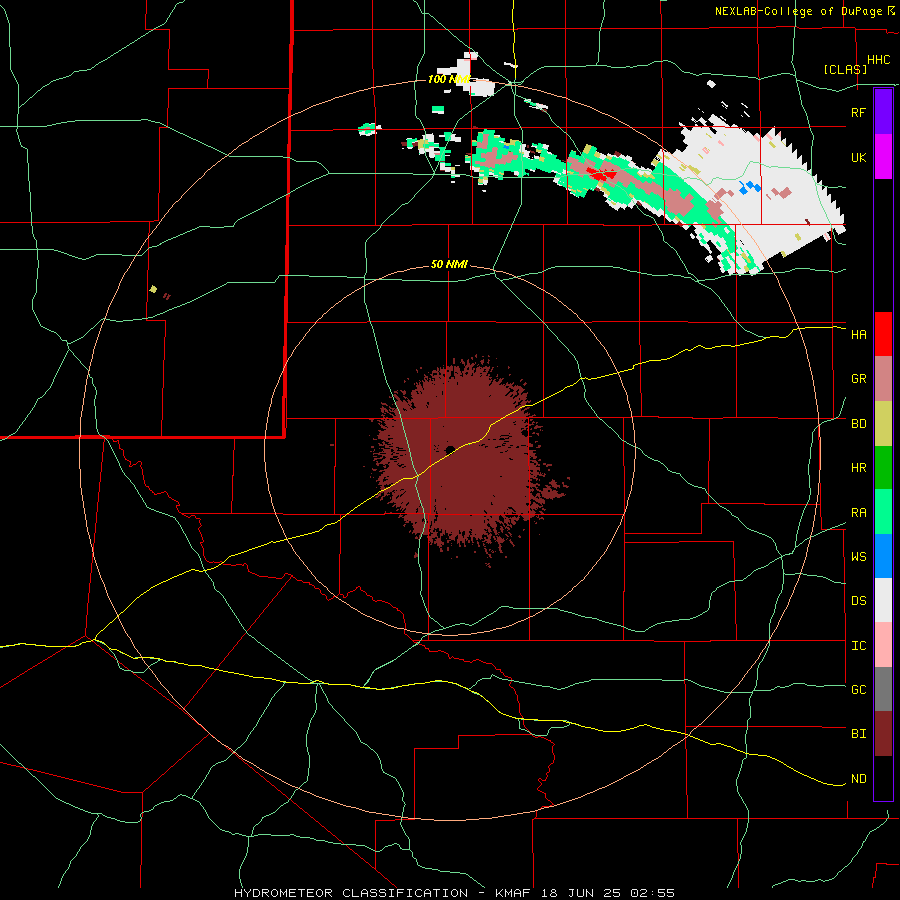Click the 'DS' legend label
The image size is (900, 900).
[859, 601]
